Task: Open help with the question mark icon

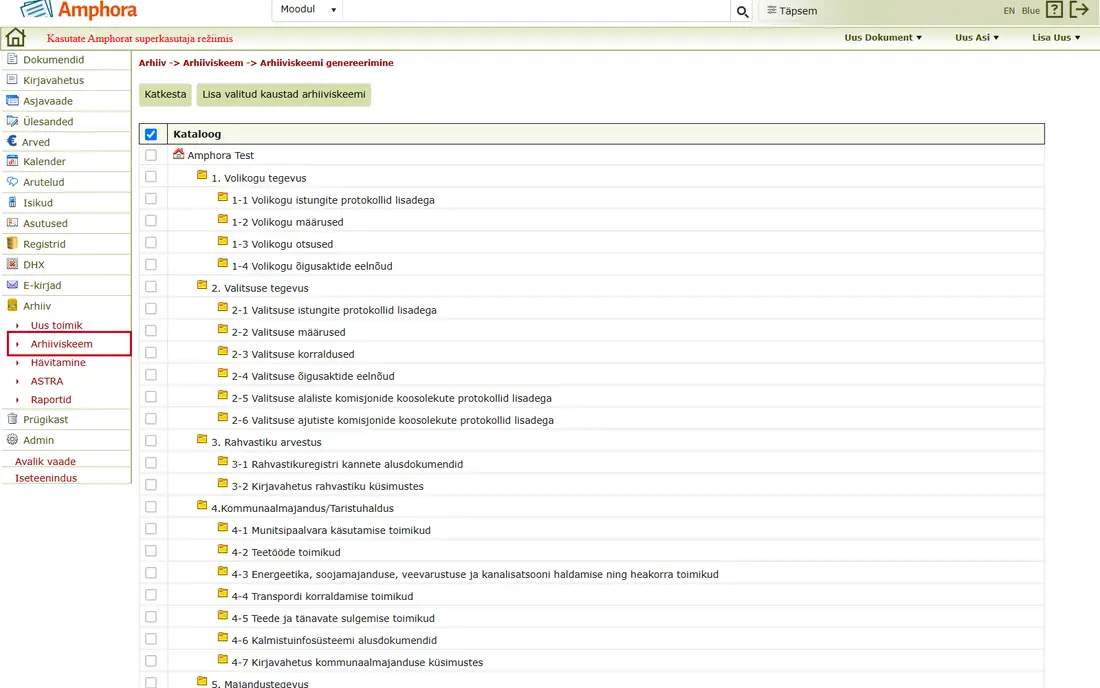Action: [1054, 10]
